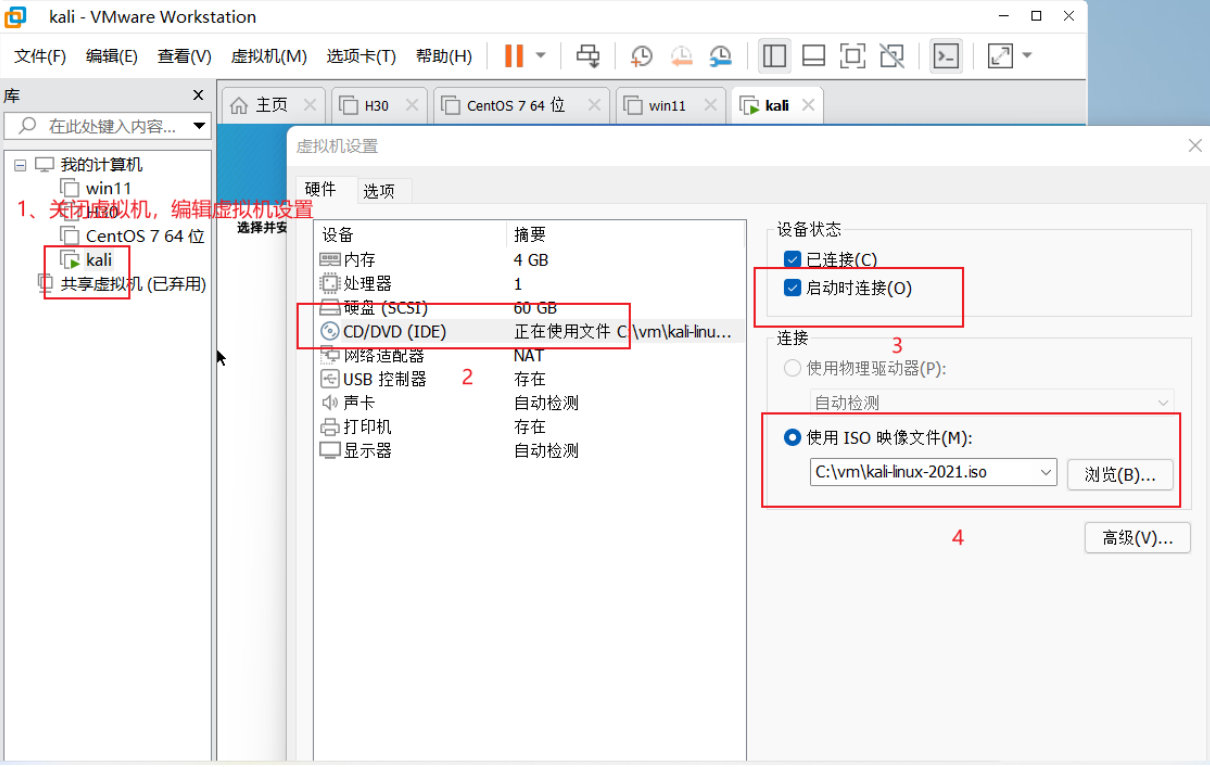Select the 网络适配器 device row

coord(529,356)
